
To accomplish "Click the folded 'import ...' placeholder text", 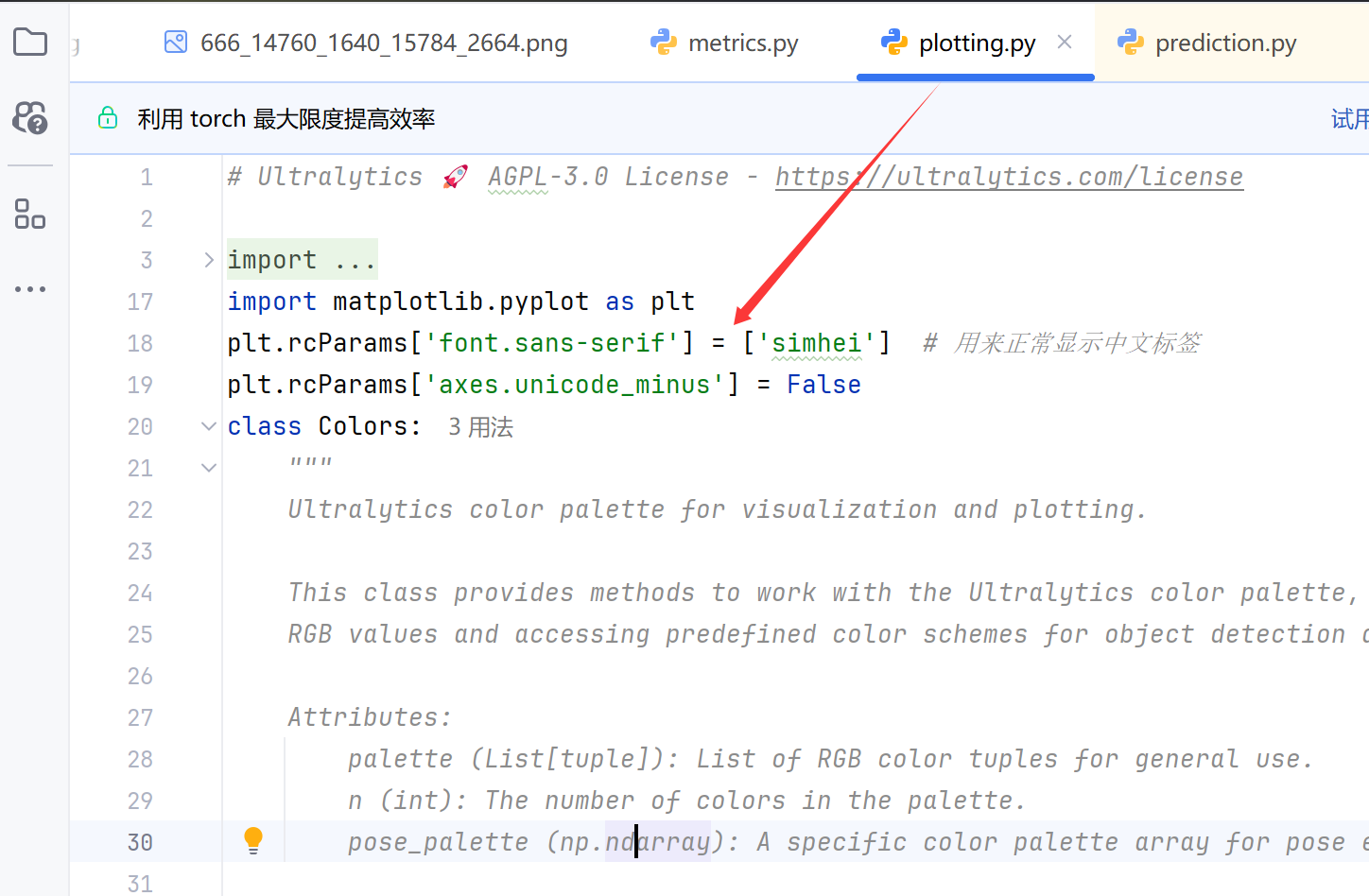I will [x=303, y=260].
